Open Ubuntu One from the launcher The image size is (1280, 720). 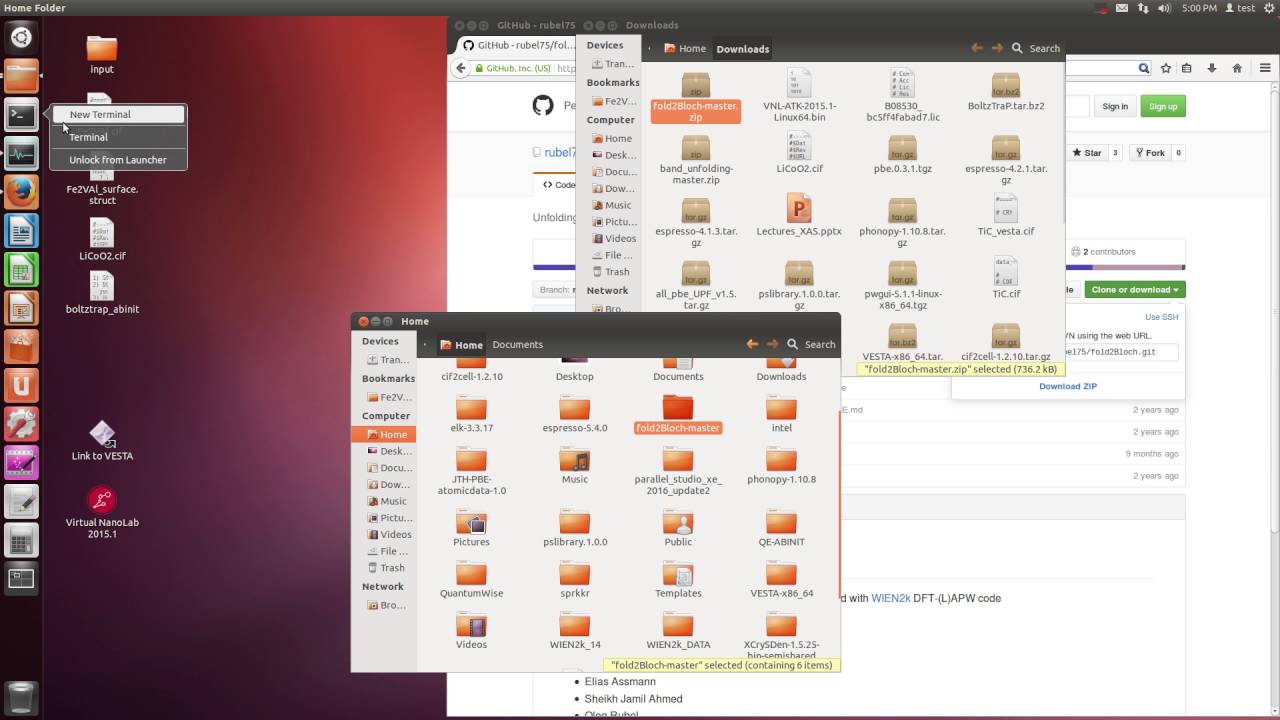pyautogui.click(x=21, y=384)
